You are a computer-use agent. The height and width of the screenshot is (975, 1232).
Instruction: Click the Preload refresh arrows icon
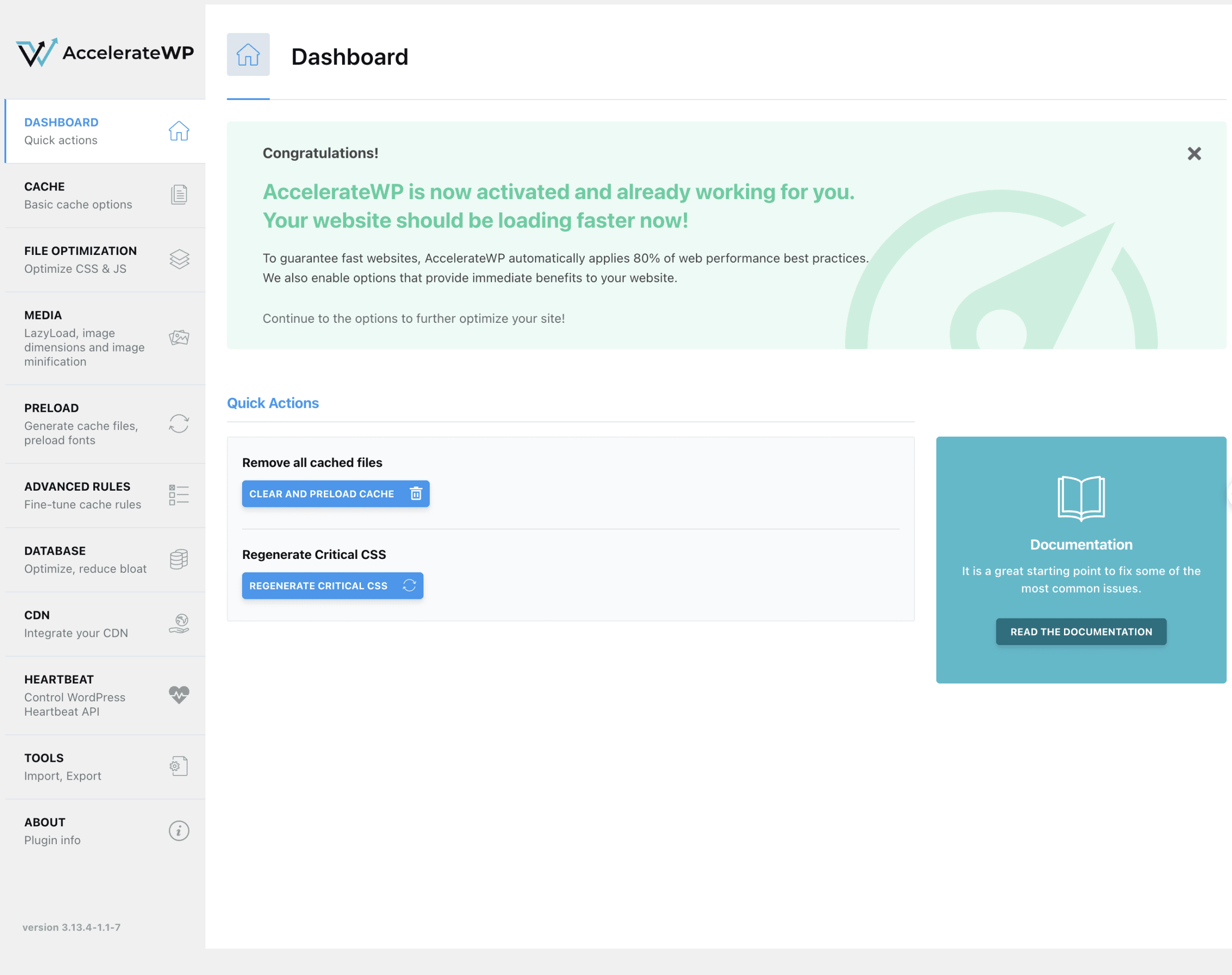(x=179, y=424)
